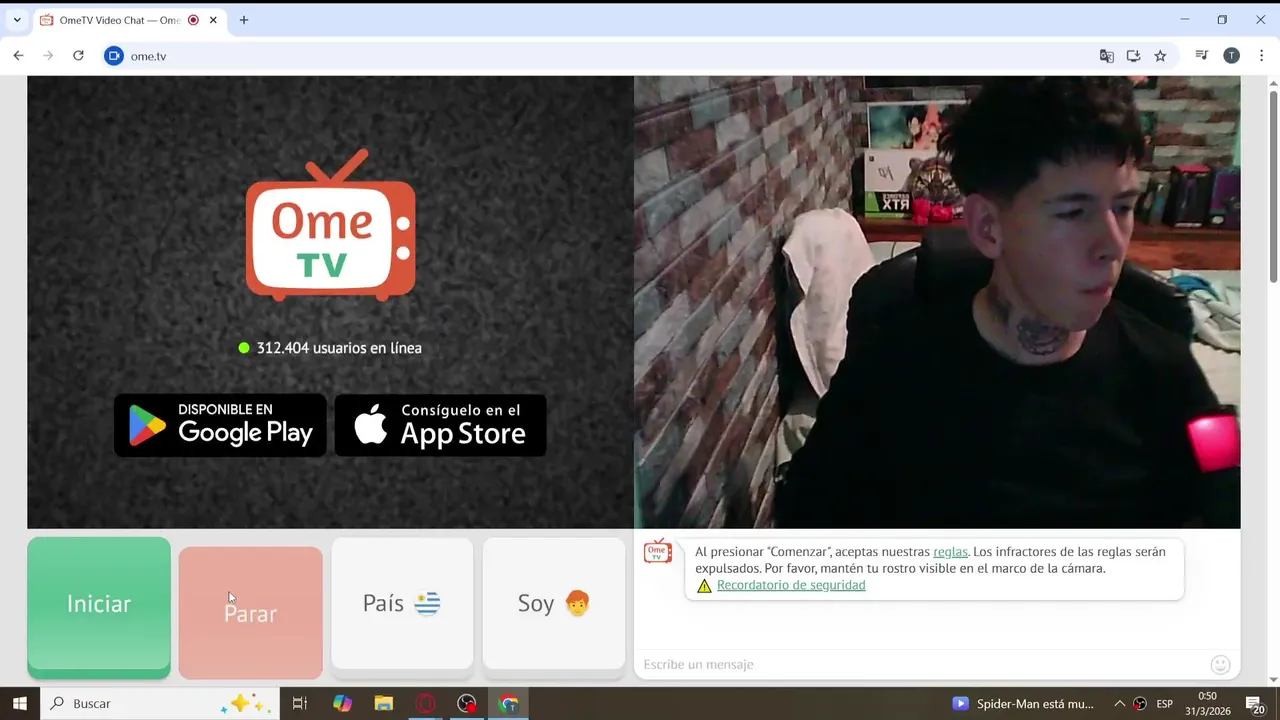
Task: Click the Uruguay flag icon
Action: pos(427,603)
